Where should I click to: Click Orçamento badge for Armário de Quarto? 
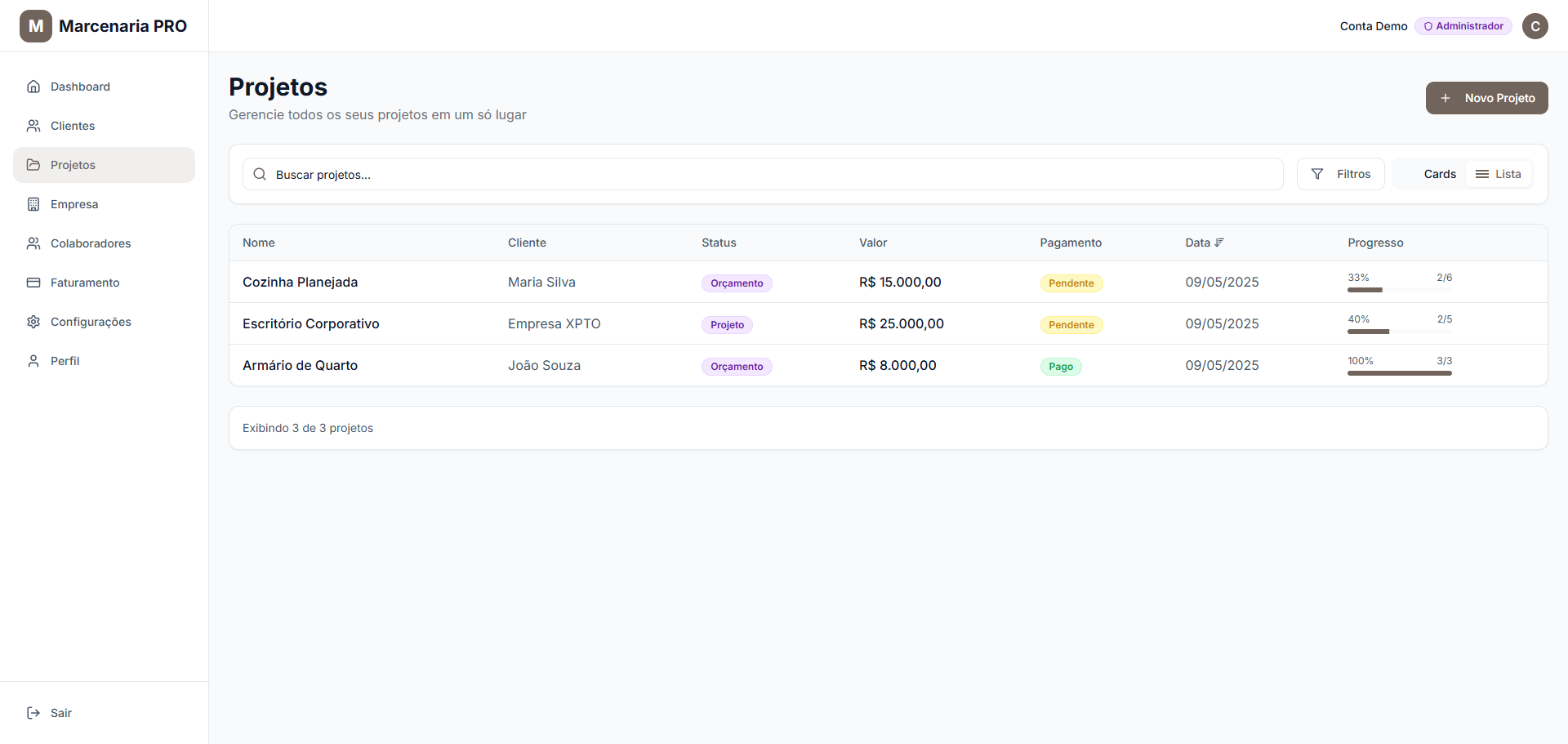737,367
